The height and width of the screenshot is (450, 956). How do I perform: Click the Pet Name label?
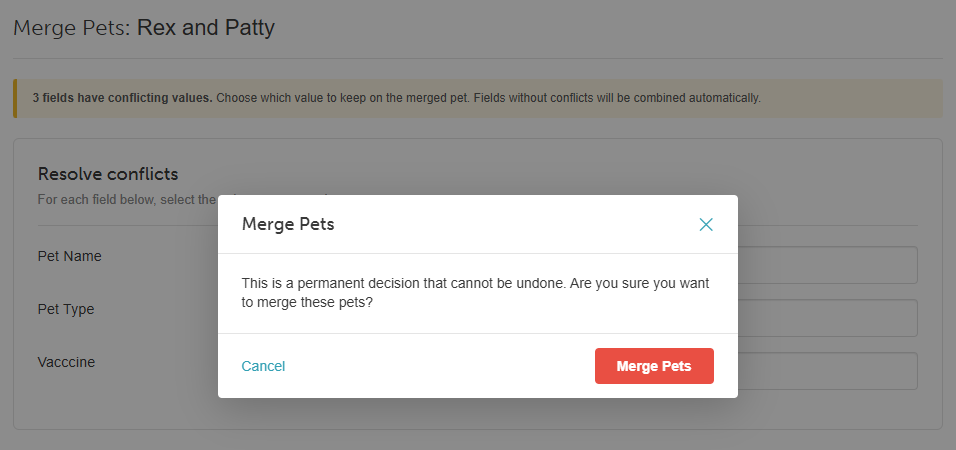pos(70,256)
